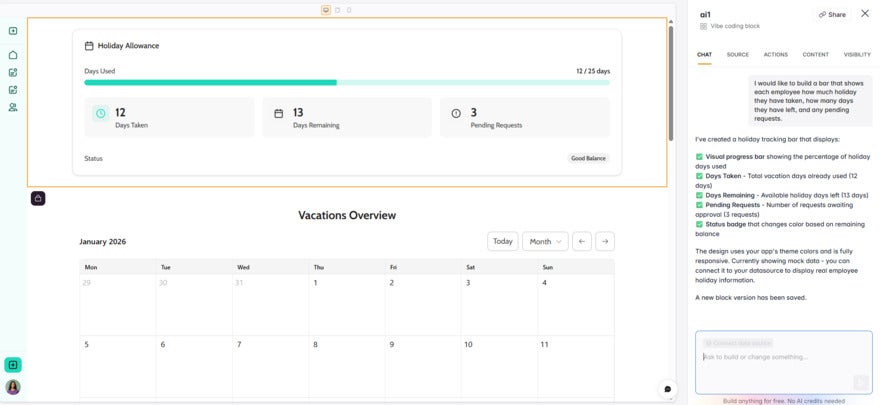Click the Good Balance status badge
The width and height of the screenshot is (880, 405).
(x=588, y=159)
